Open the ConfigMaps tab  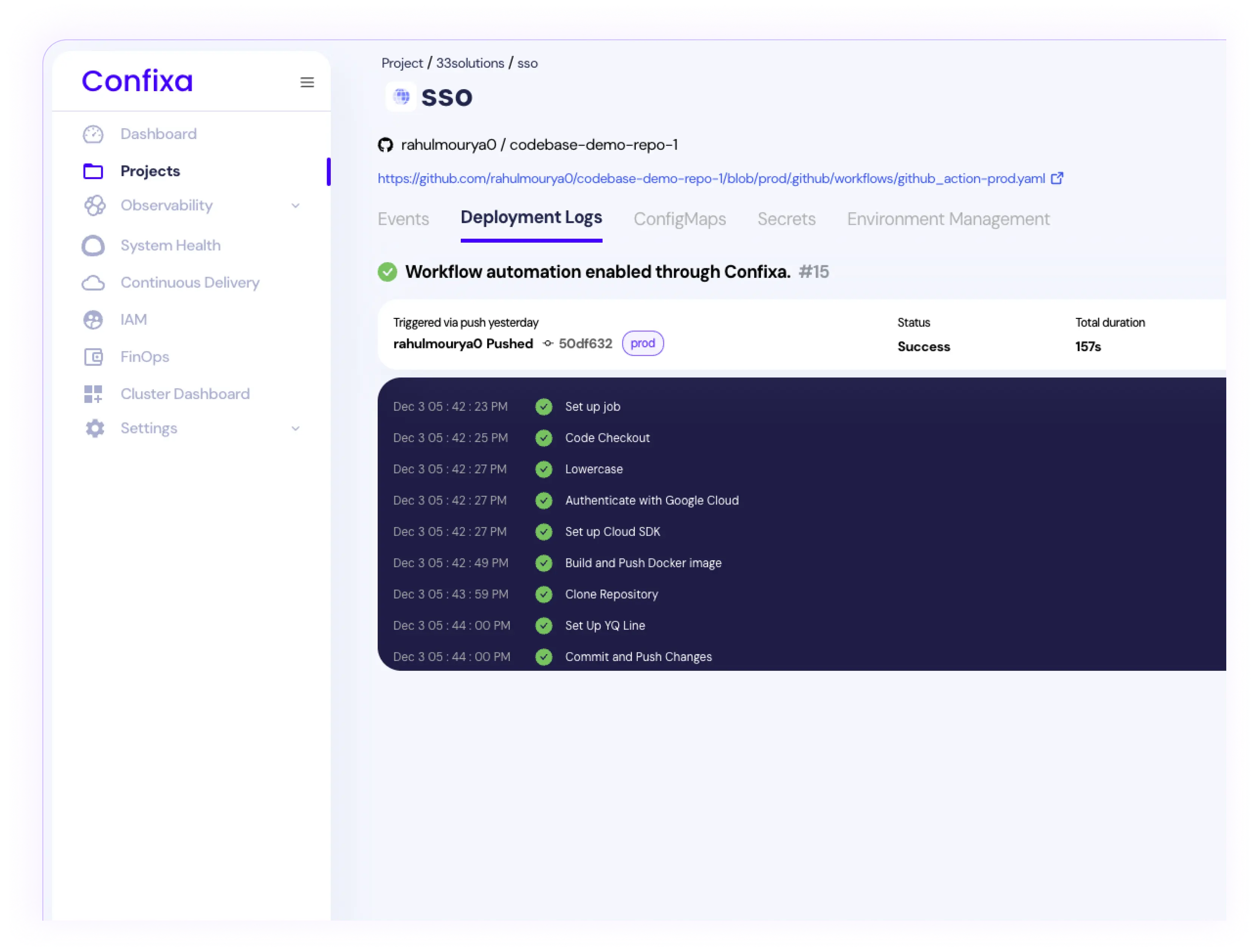click(679, 219)
